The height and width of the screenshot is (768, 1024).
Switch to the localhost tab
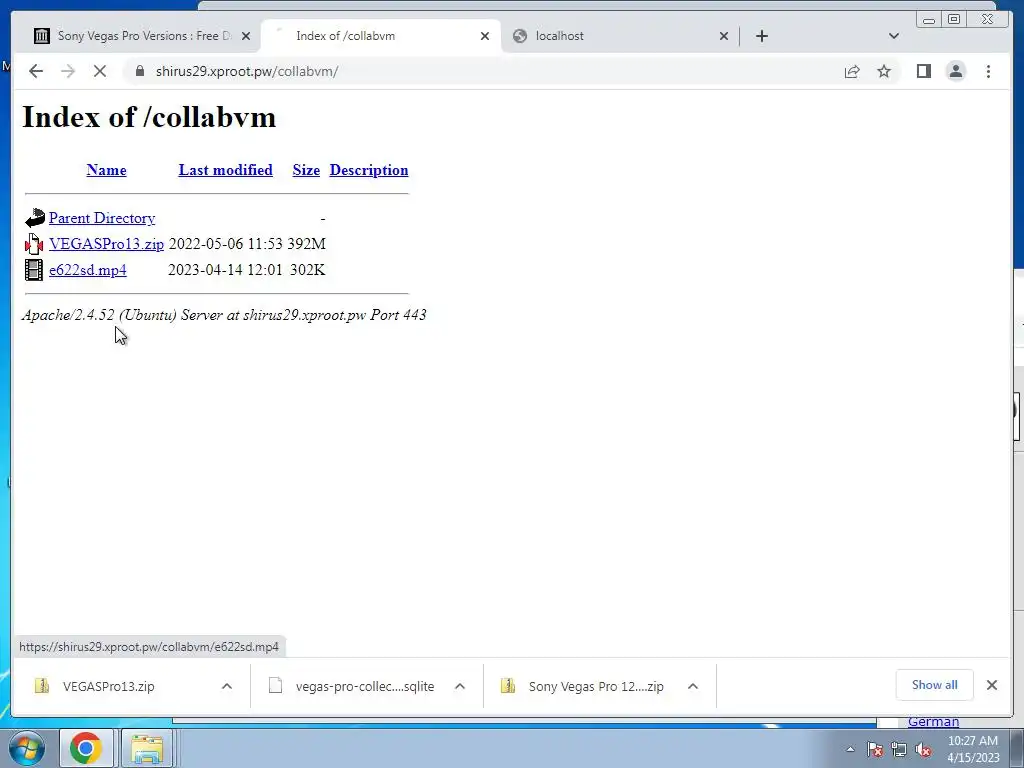tap(620, 36)
